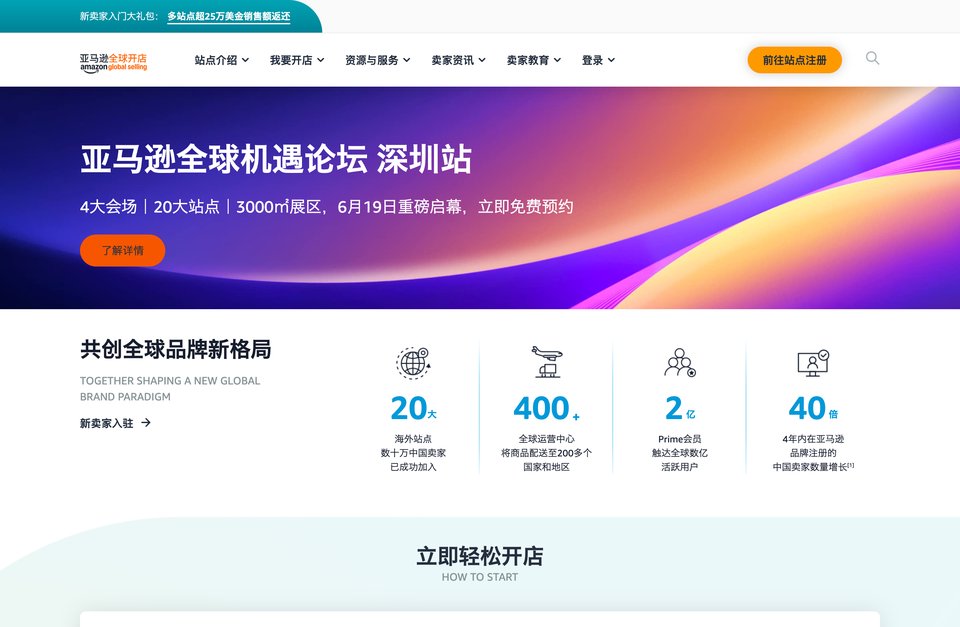
Task: Expand the 资源与服务 menu chevron
Action: pos(407,60)
